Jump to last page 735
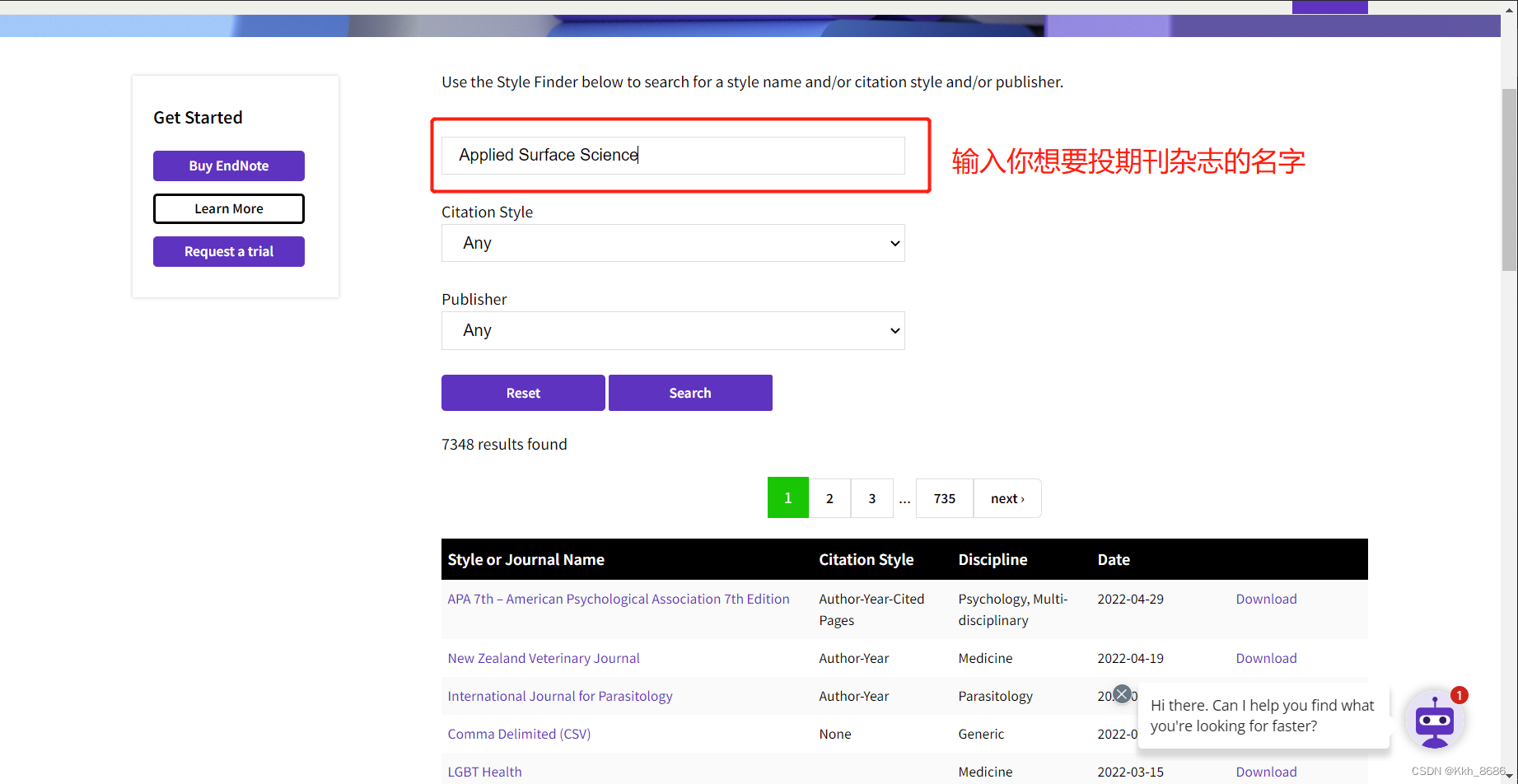This screenshot has height=784, width=1518. (945, 498)
